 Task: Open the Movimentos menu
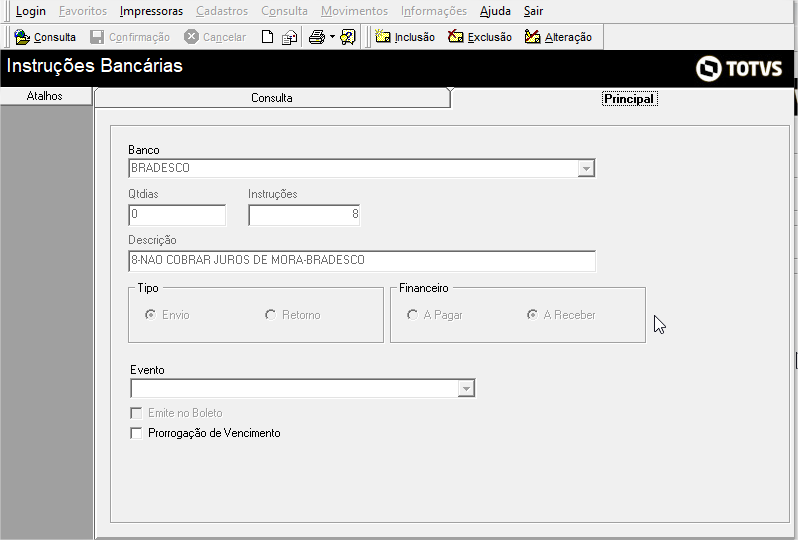pos(354,11)
